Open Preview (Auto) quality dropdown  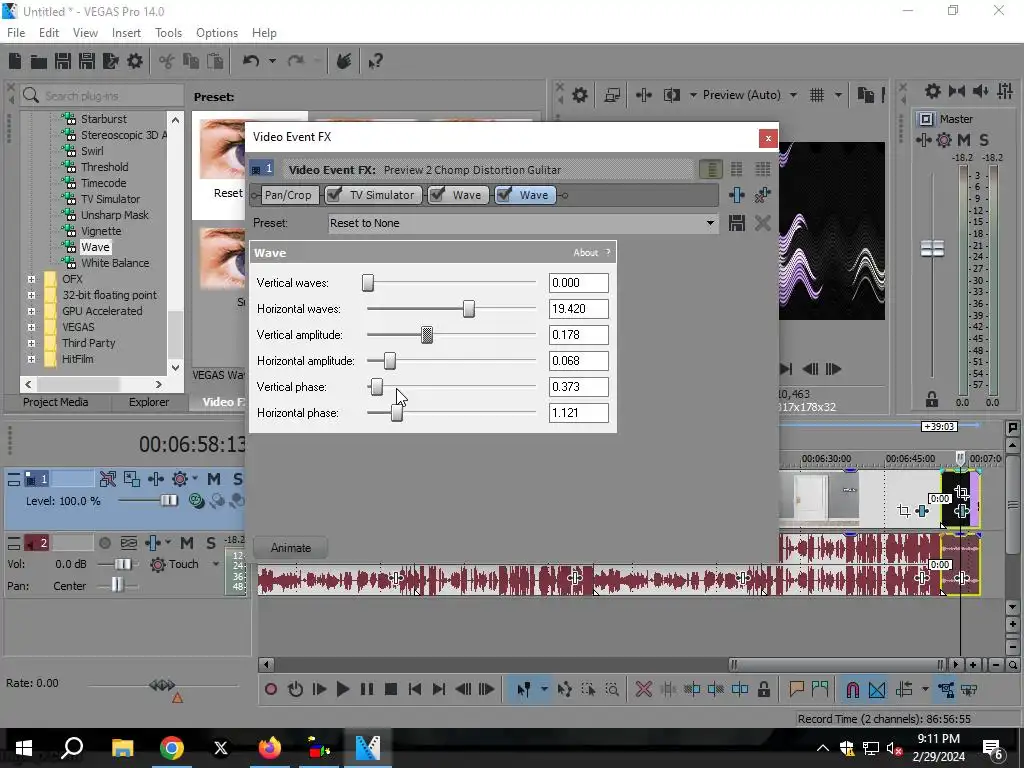793,95
